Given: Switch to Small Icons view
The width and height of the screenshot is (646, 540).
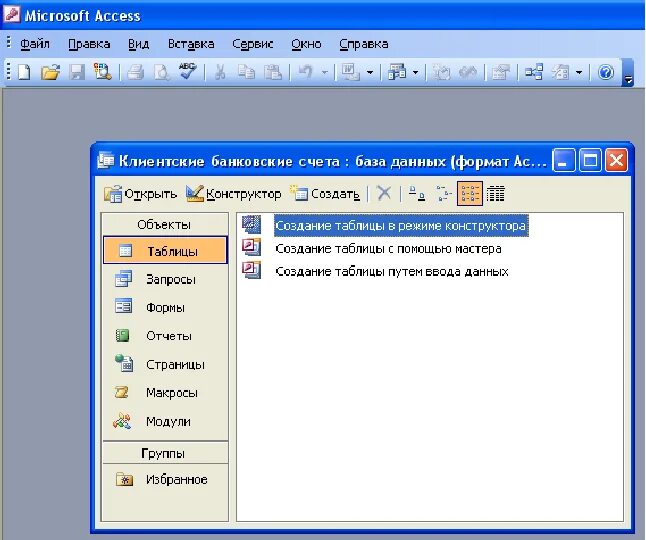Looking at the screenshot, I should (x=443, y=193).
